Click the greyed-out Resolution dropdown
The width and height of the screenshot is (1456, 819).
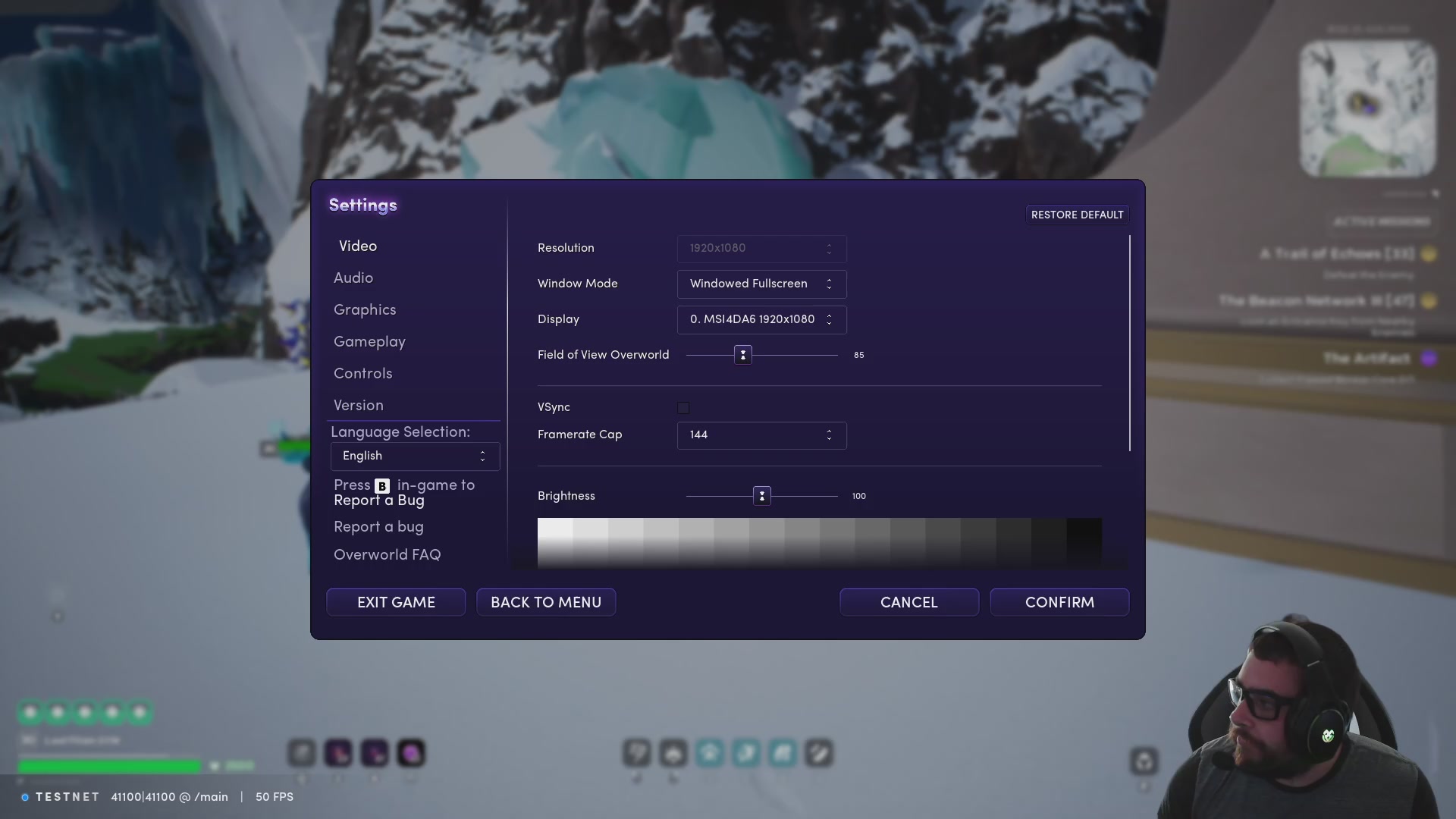click(761, 249)
